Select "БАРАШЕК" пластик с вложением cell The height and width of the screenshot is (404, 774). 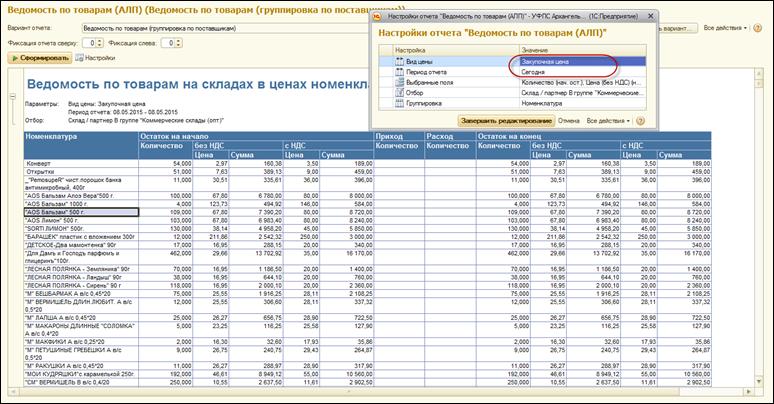click(x=81, y=237)
